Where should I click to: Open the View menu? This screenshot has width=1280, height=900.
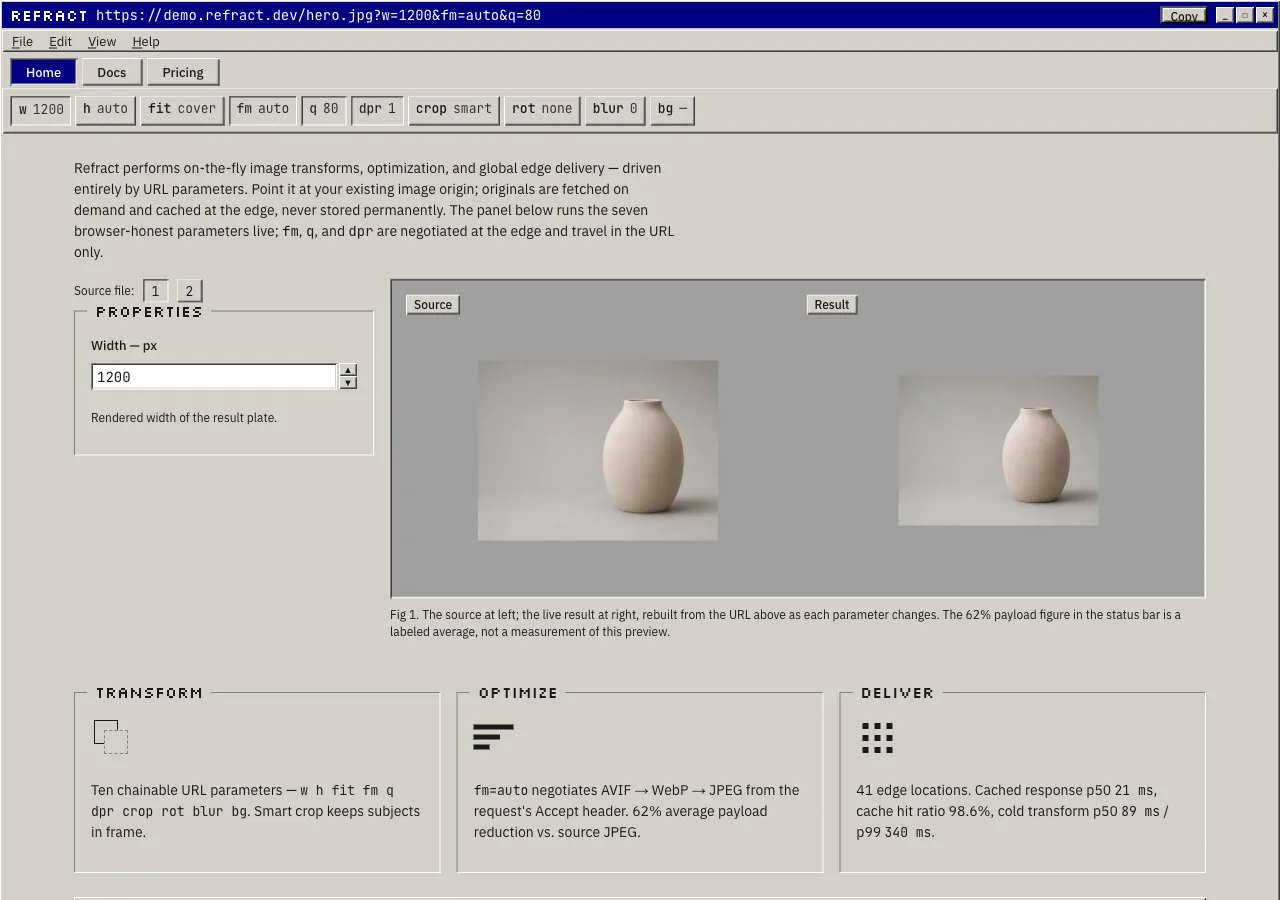[x=102, y=41]
